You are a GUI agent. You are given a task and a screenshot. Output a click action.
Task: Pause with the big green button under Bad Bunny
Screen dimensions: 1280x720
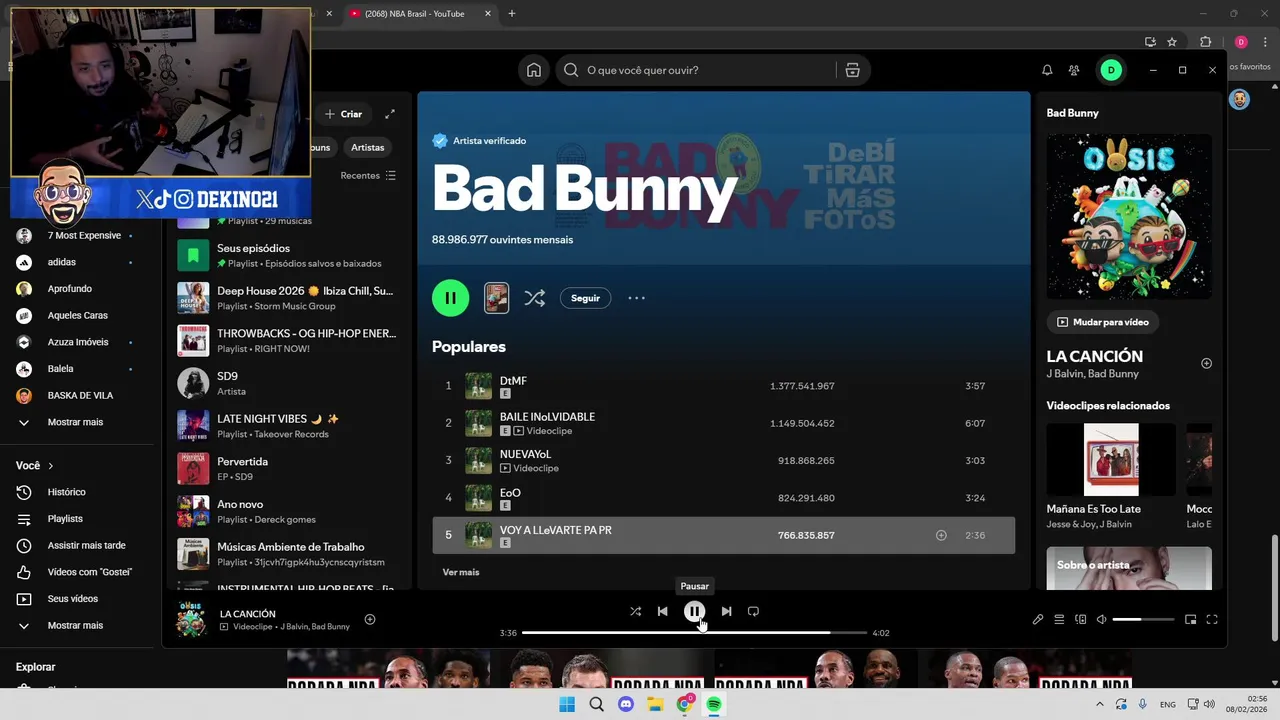coord(450,298)
